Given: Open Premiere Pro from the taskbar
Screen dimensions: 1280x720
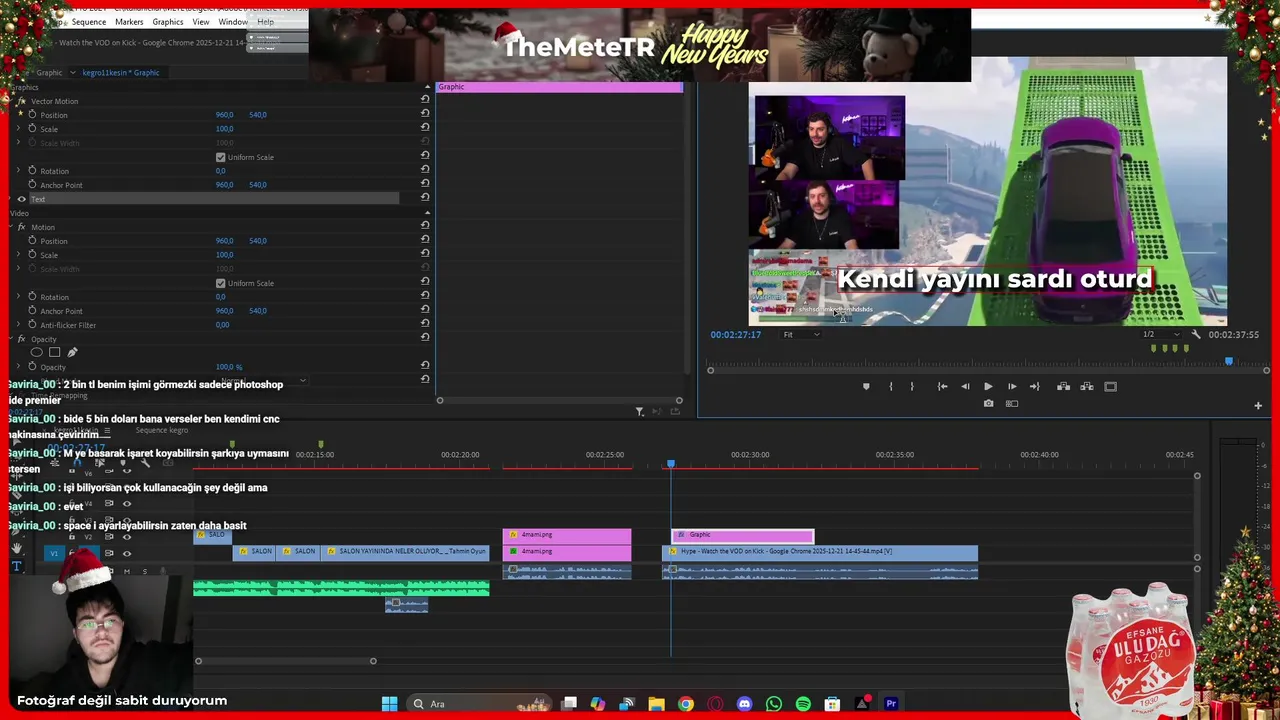Looking at the screenshot, I should 891,704.
